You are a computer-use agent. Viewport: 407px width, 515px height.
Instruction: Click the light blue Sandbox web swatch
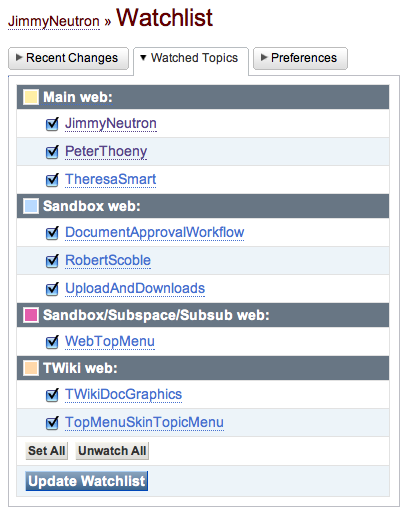click(x=31, y=206)
